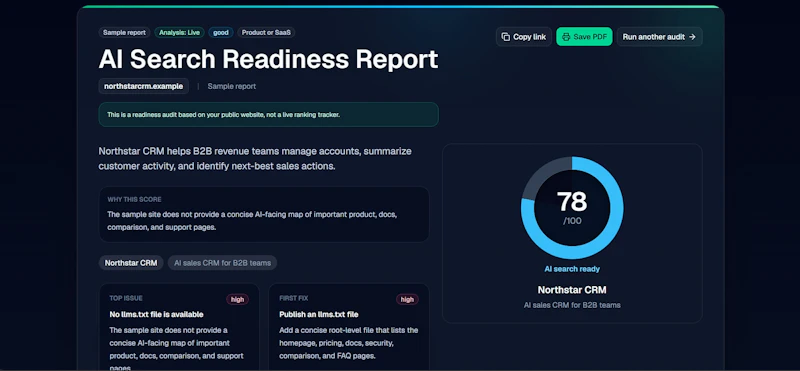Viewport: 800px width, 371px height.
Task: Click the printer icon in Save PDF
Action: click(x=566, y=37)
